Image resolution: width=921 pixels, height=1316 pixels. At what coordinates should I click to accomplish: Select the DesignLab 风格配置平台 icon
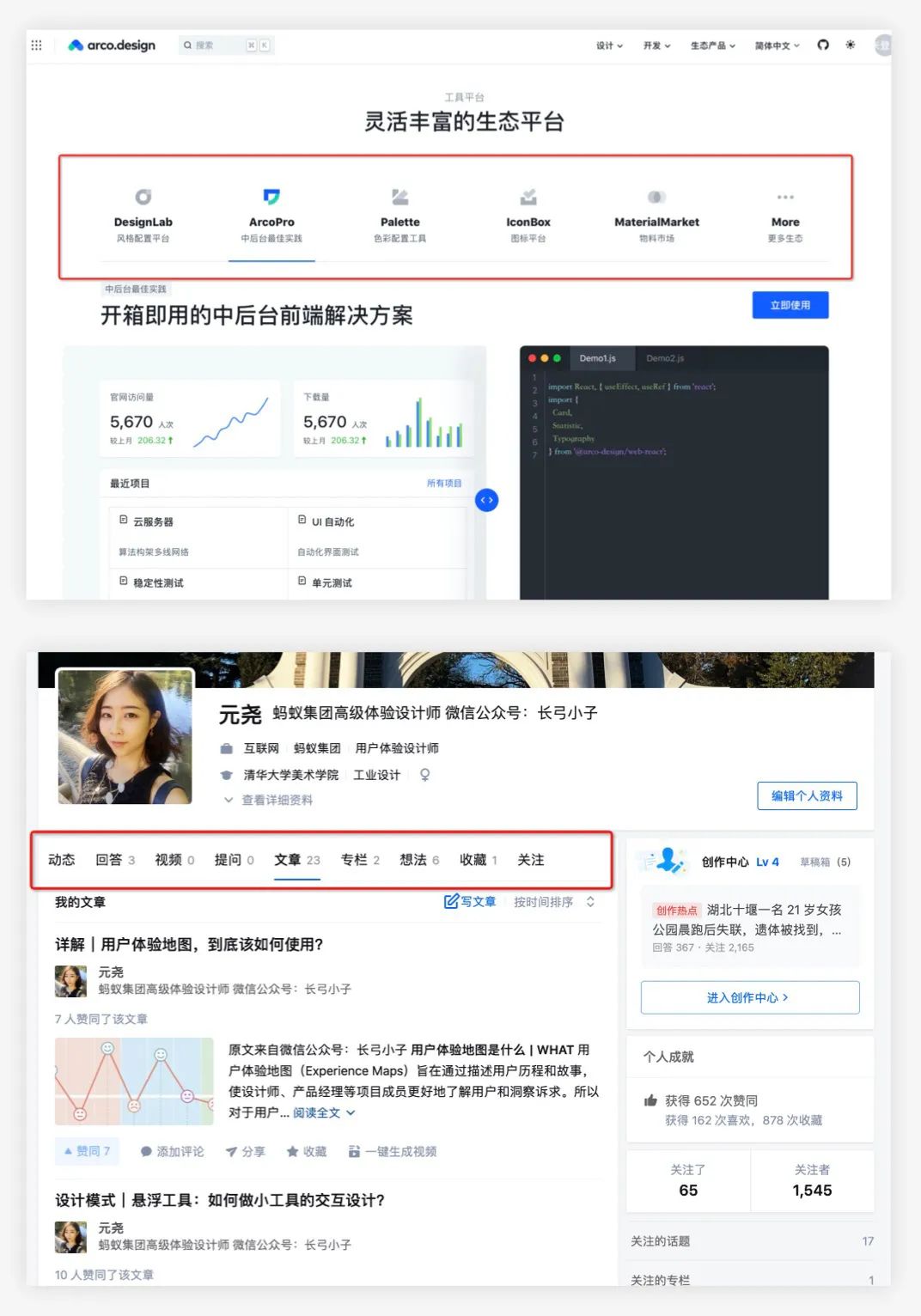(x=143, y=198)
